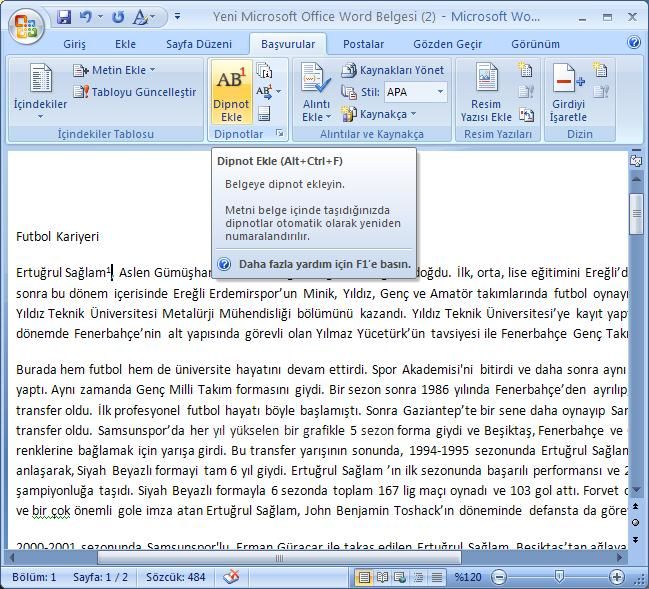Open the Ekle tab

(125, 44)
